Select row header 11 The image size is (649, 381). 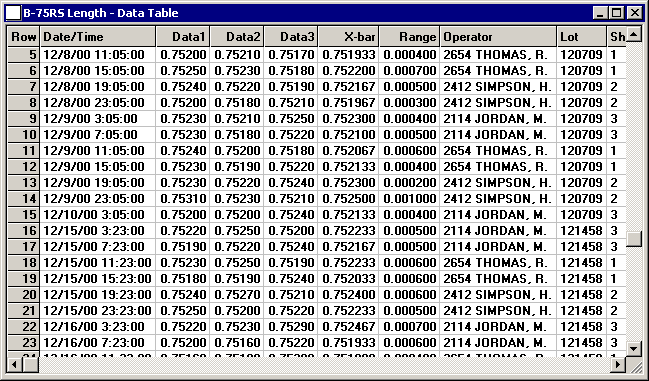(24, 151)
